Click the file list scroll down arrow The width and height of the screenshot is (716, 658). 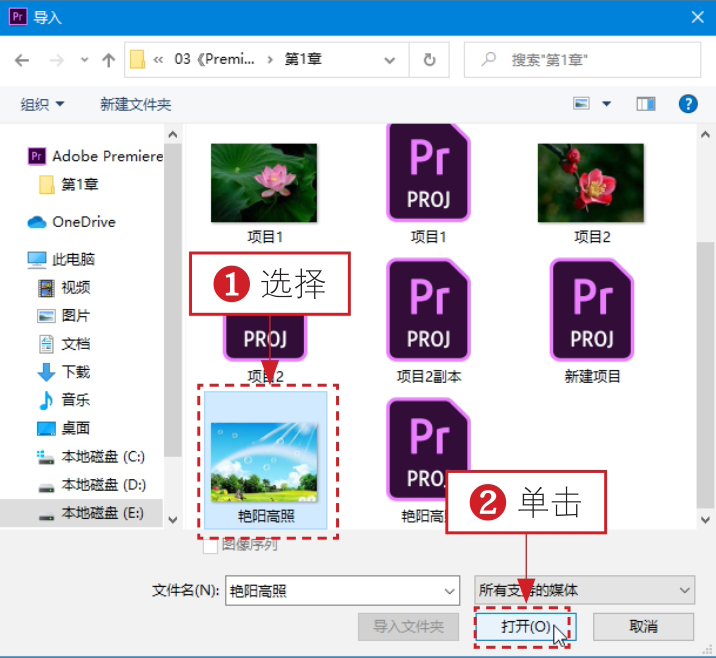click(x=705, y=520)
